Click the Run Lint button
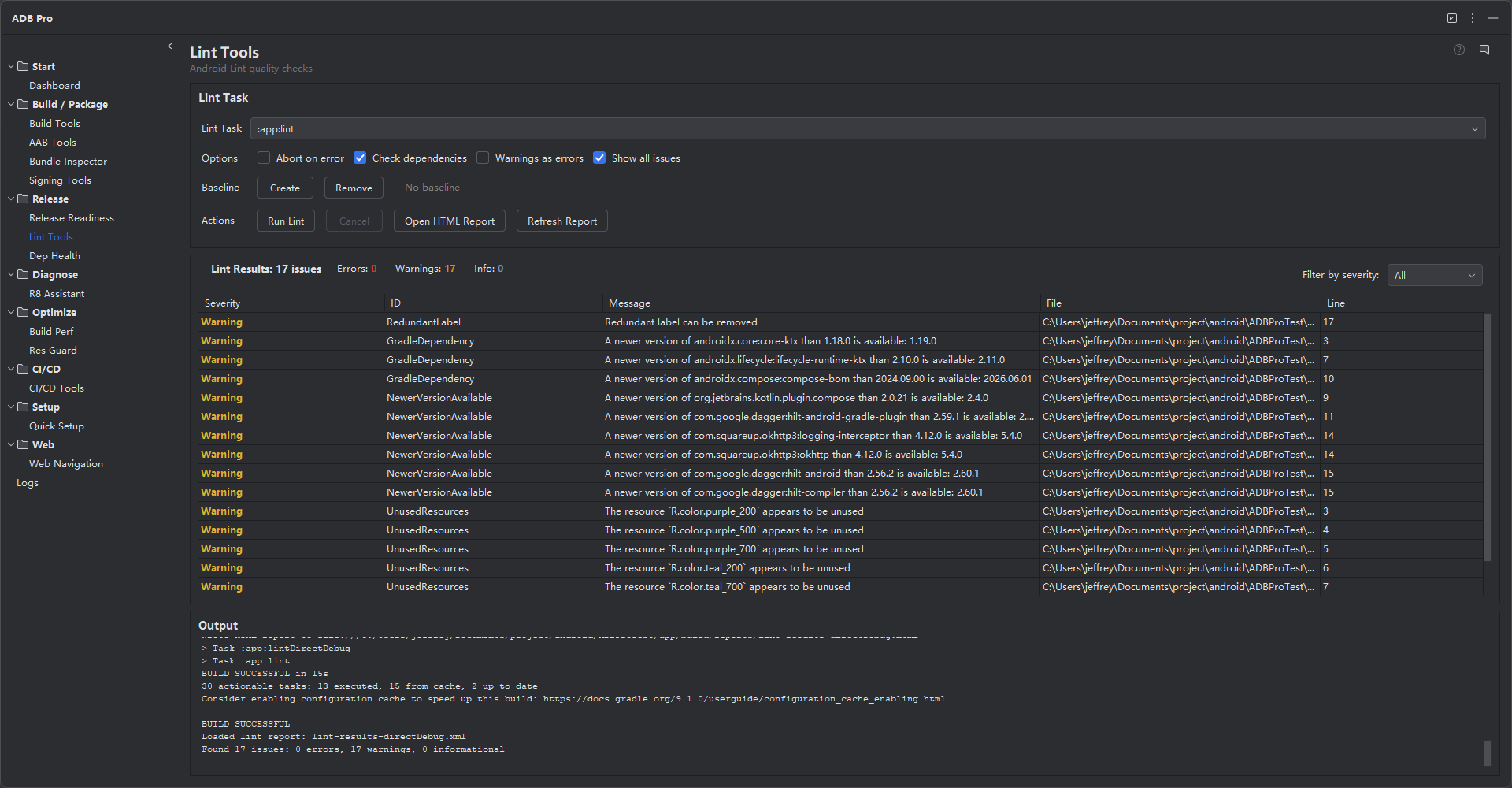This screenshot has width=1512, height=788. (286, 221)
